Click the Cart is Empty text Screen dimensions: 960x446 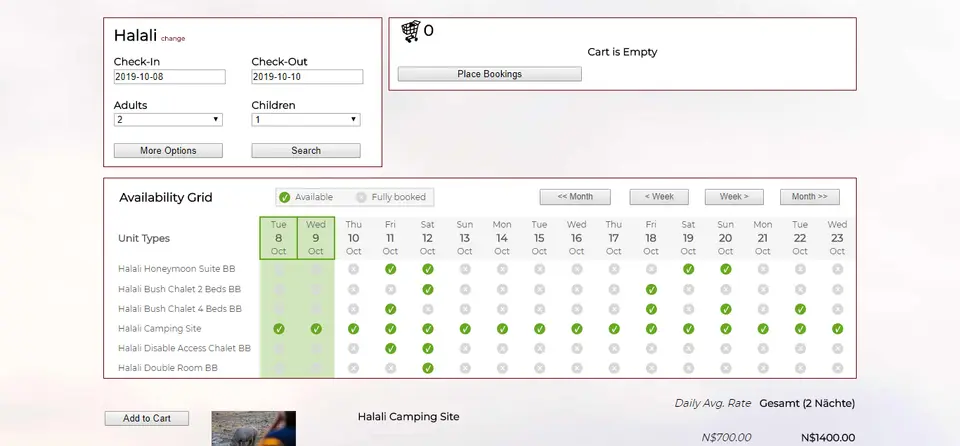pyautogui.click(x=622, y=52)
